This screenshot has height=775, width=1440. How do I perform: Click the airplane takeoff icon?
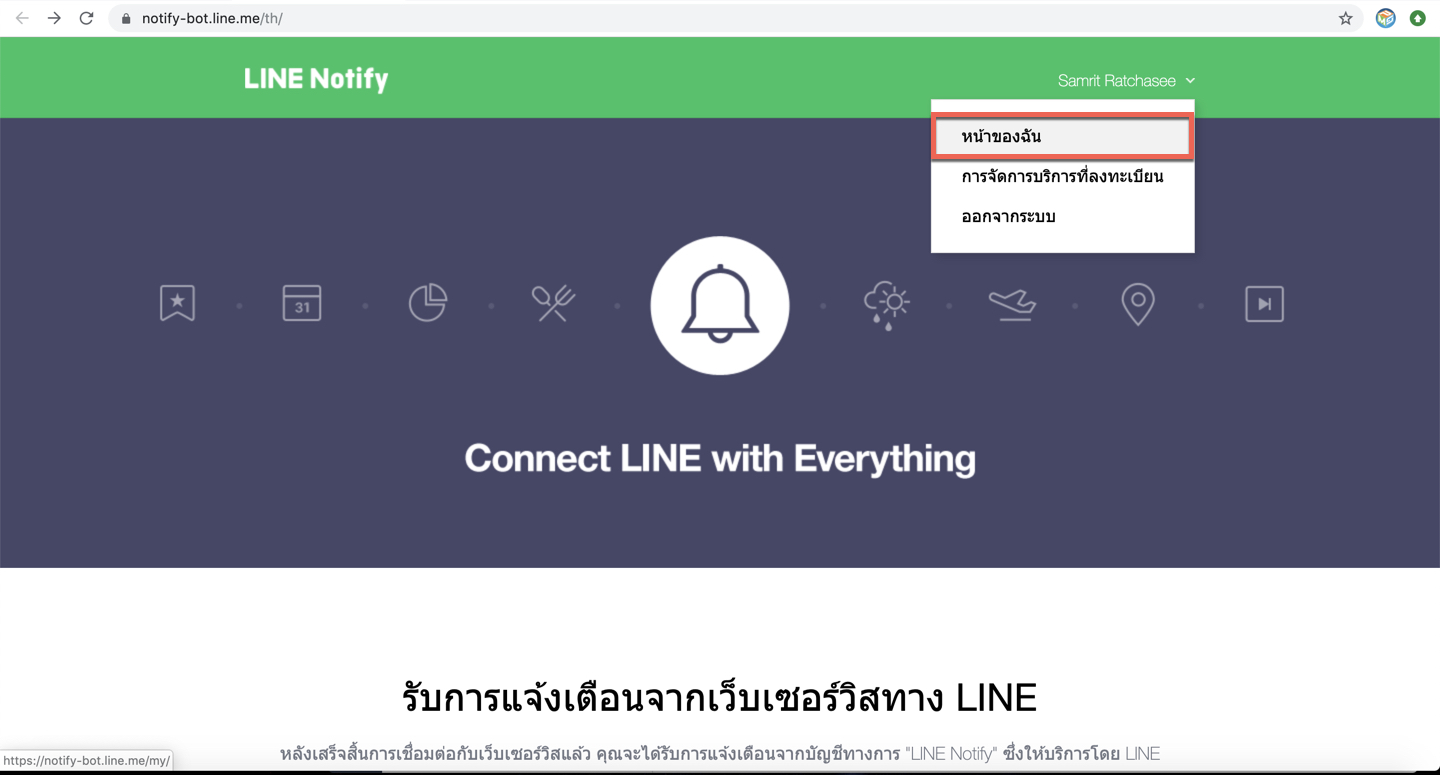(x=1012, y=303)
